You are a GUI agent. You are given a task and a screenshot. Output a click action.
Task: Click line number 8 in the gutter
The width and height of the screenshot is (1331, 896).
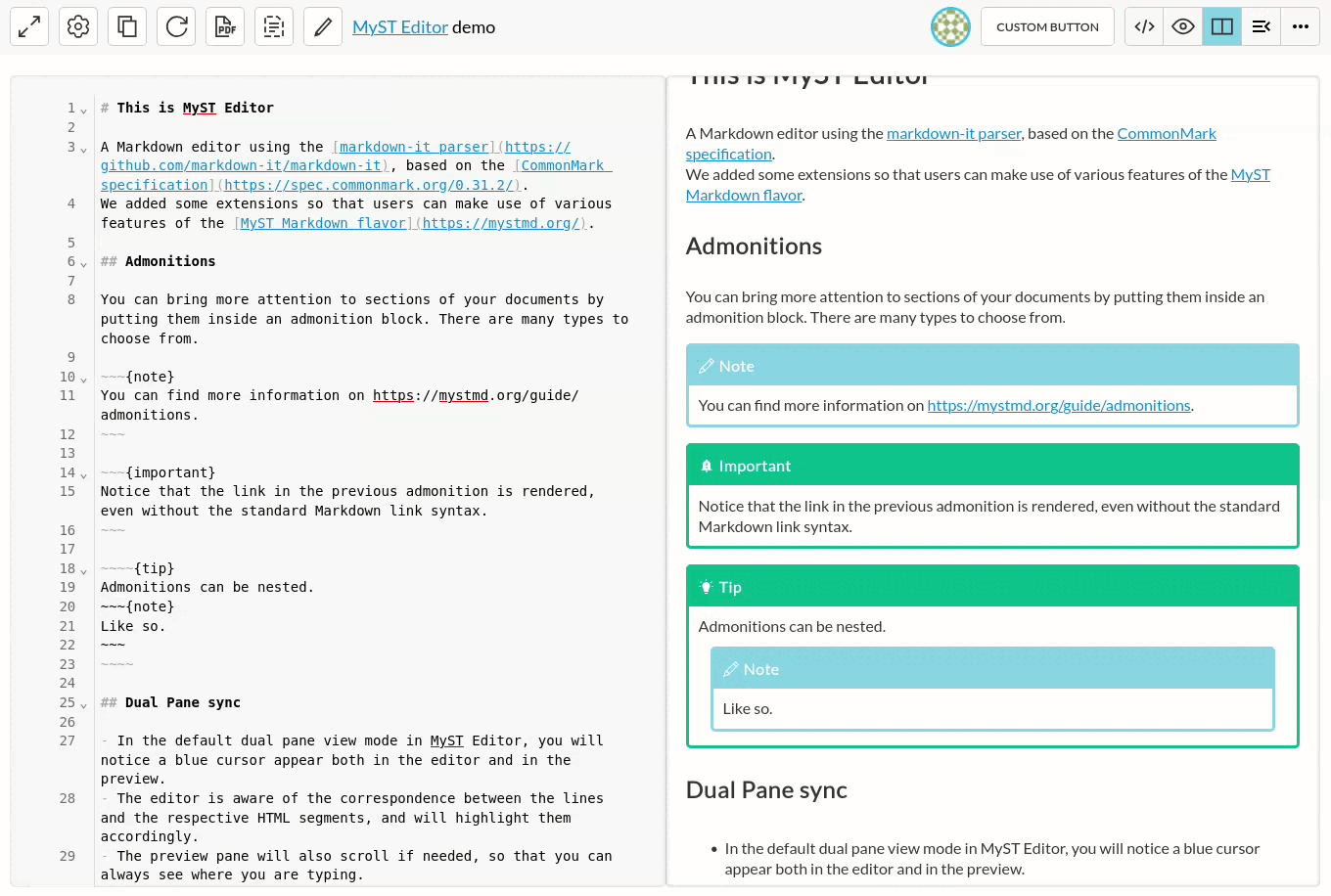tap(70, 299)
